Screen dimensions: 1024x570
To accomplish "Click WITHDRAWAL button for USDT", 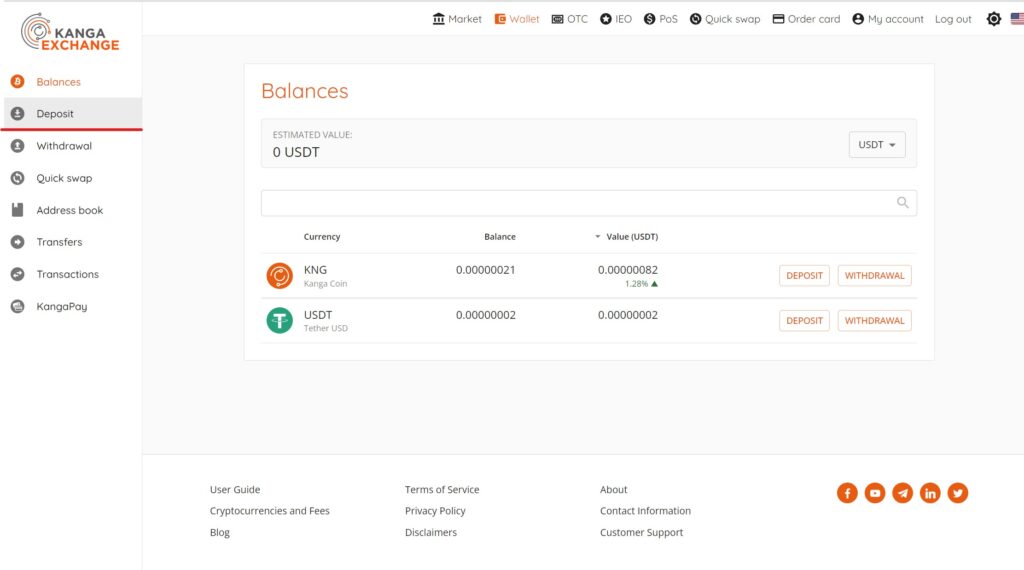I will 874,321.
